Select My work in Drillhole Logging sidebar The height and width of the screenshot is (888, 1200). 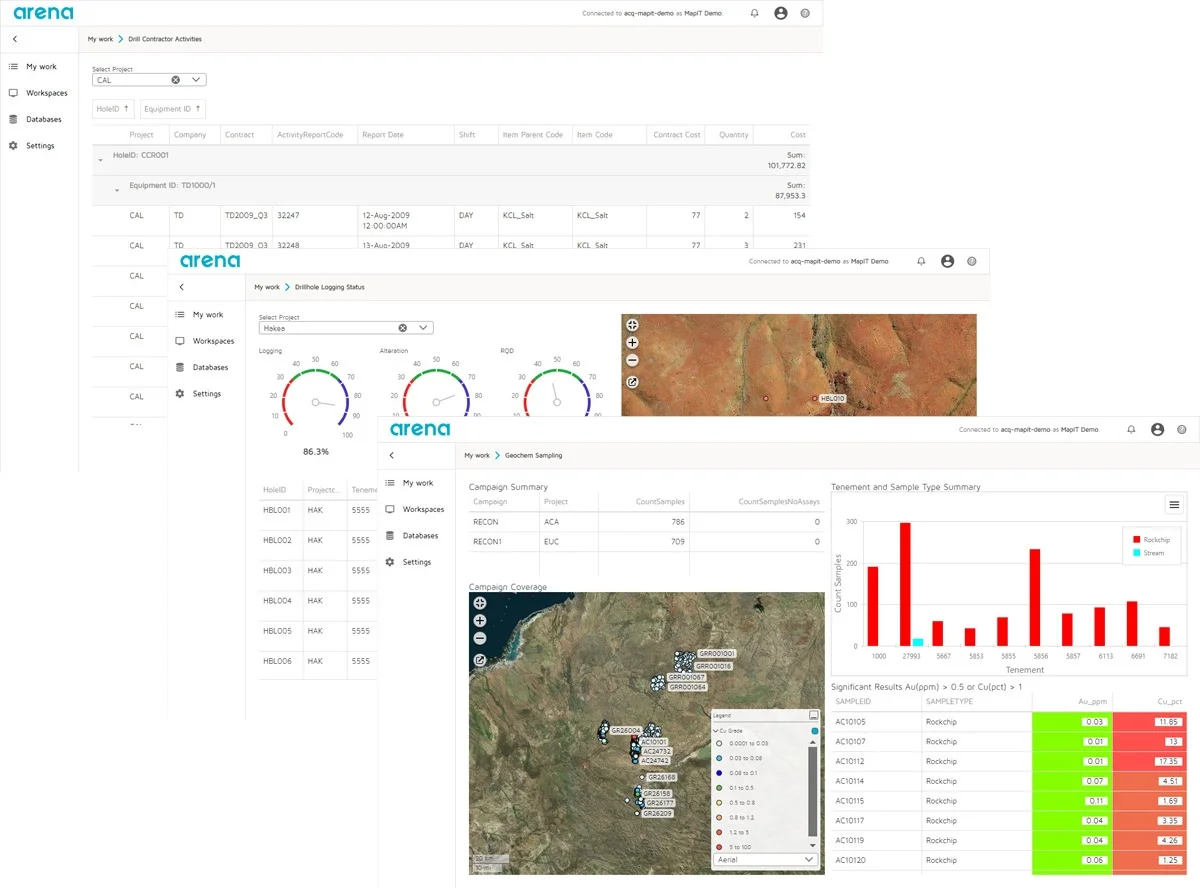pos(199,315)
